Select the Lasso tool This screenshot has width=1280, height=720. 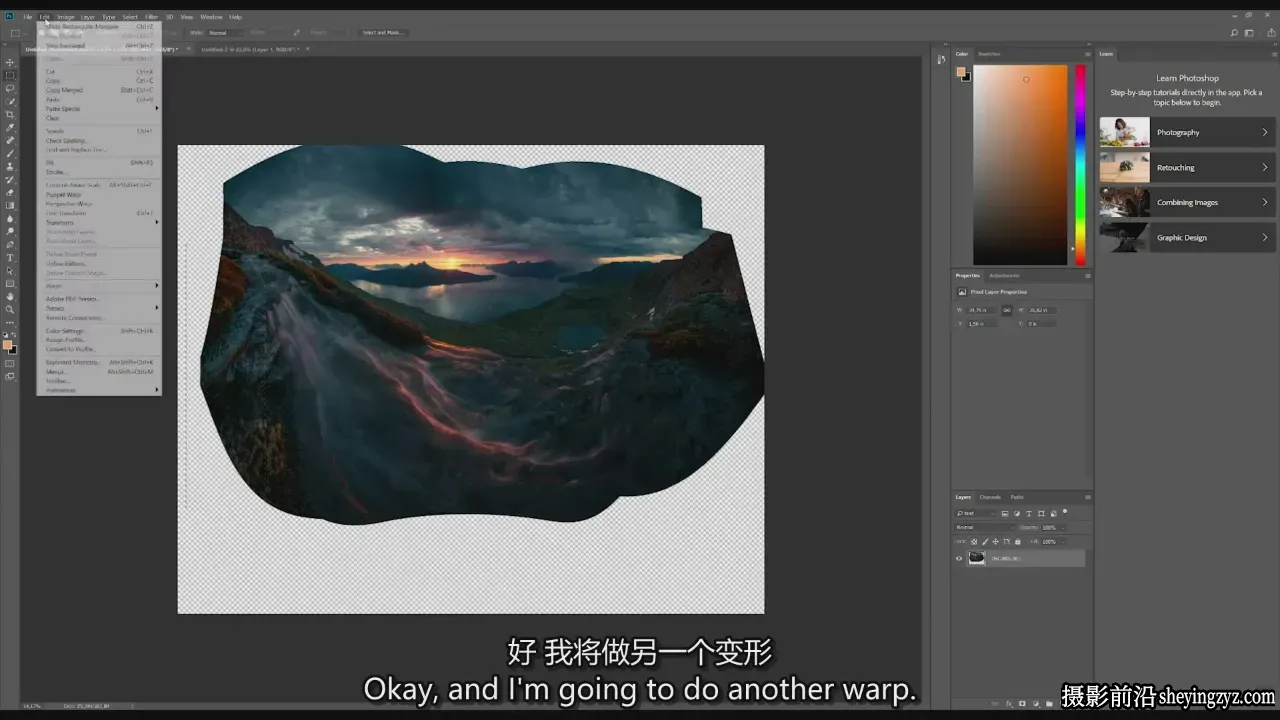coord(10,89)
